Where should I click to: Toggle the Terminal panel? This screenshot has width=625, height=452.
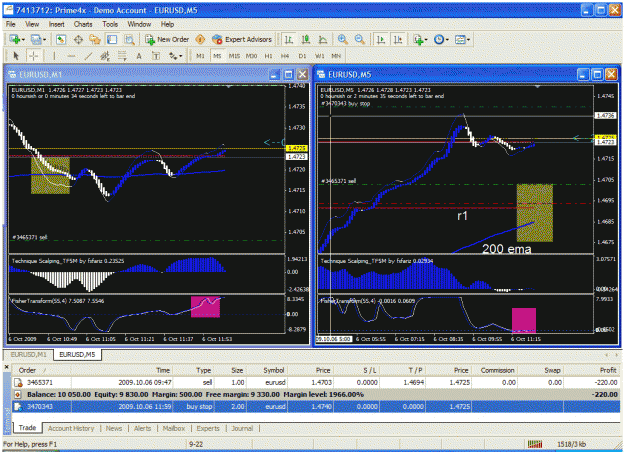(112, 39)
